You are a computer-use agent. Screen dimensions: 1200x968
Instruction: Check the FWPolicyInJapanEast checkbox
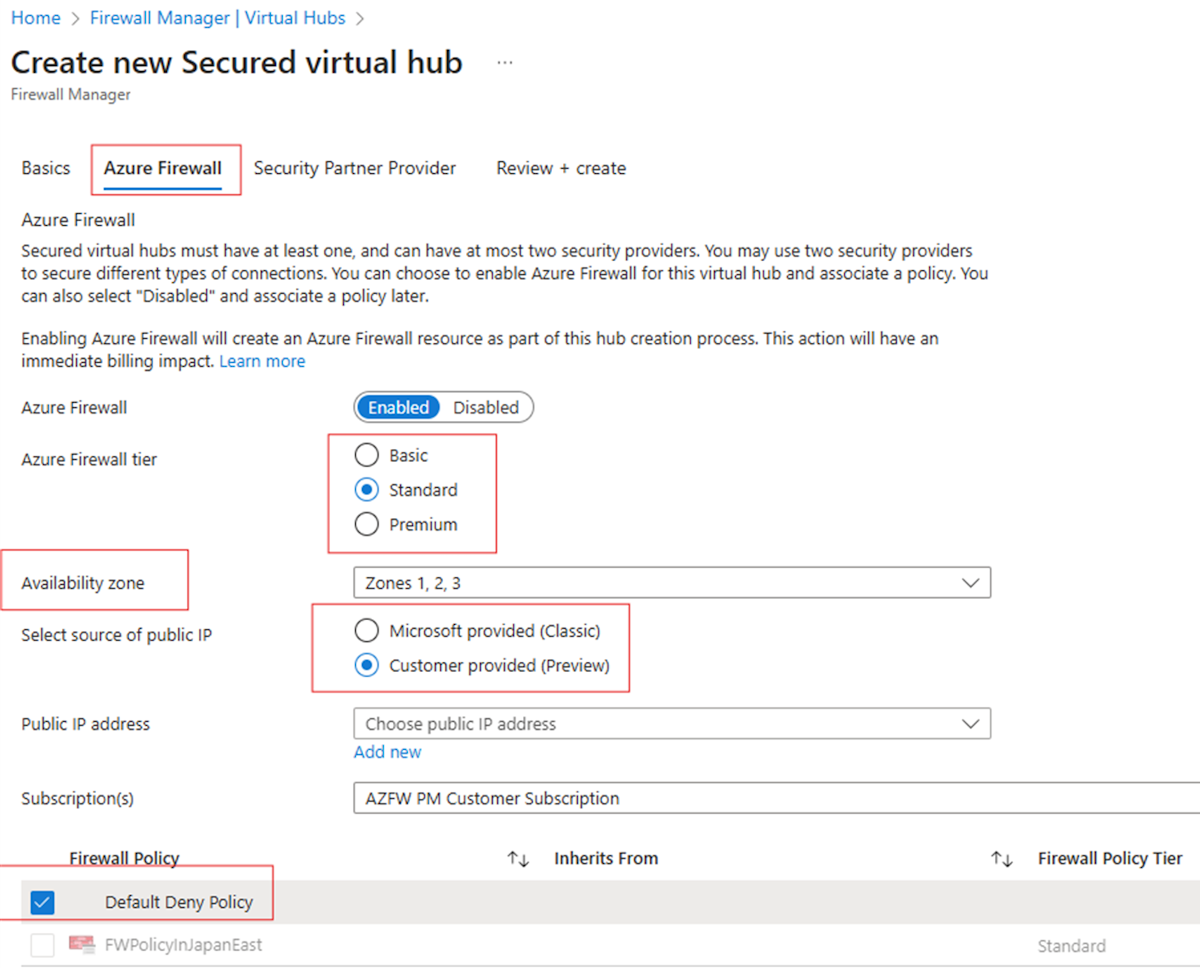pyautogui.click(x=42, y=945)
